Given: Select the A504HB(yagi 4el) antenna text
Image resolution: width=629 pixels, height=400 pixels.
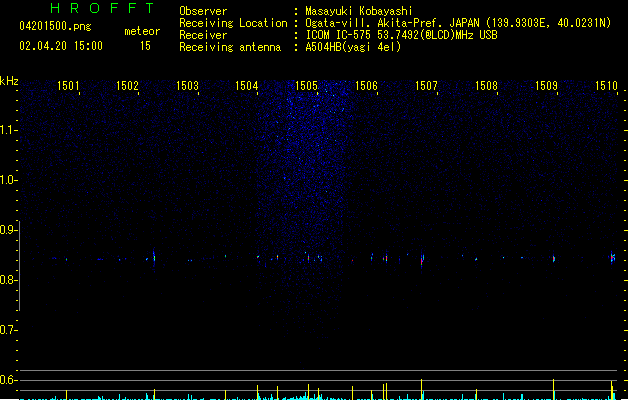Looking at the screenshot, I should [353, 47].
